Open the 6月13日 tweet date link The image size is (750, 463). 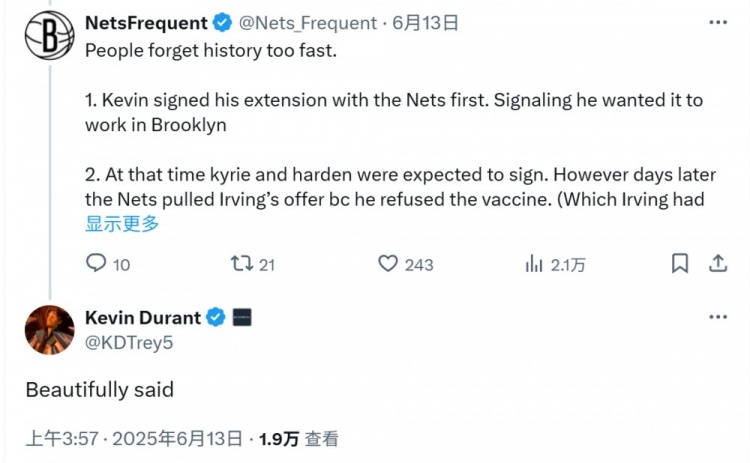point(410,22)
